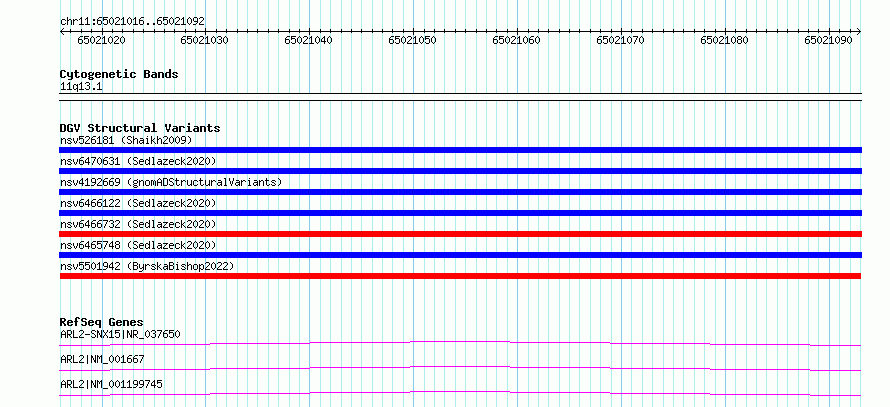This screenshot has width=890, height=407.
Task: Click the blue bar under nsv6470631
Action: [460, 171]
